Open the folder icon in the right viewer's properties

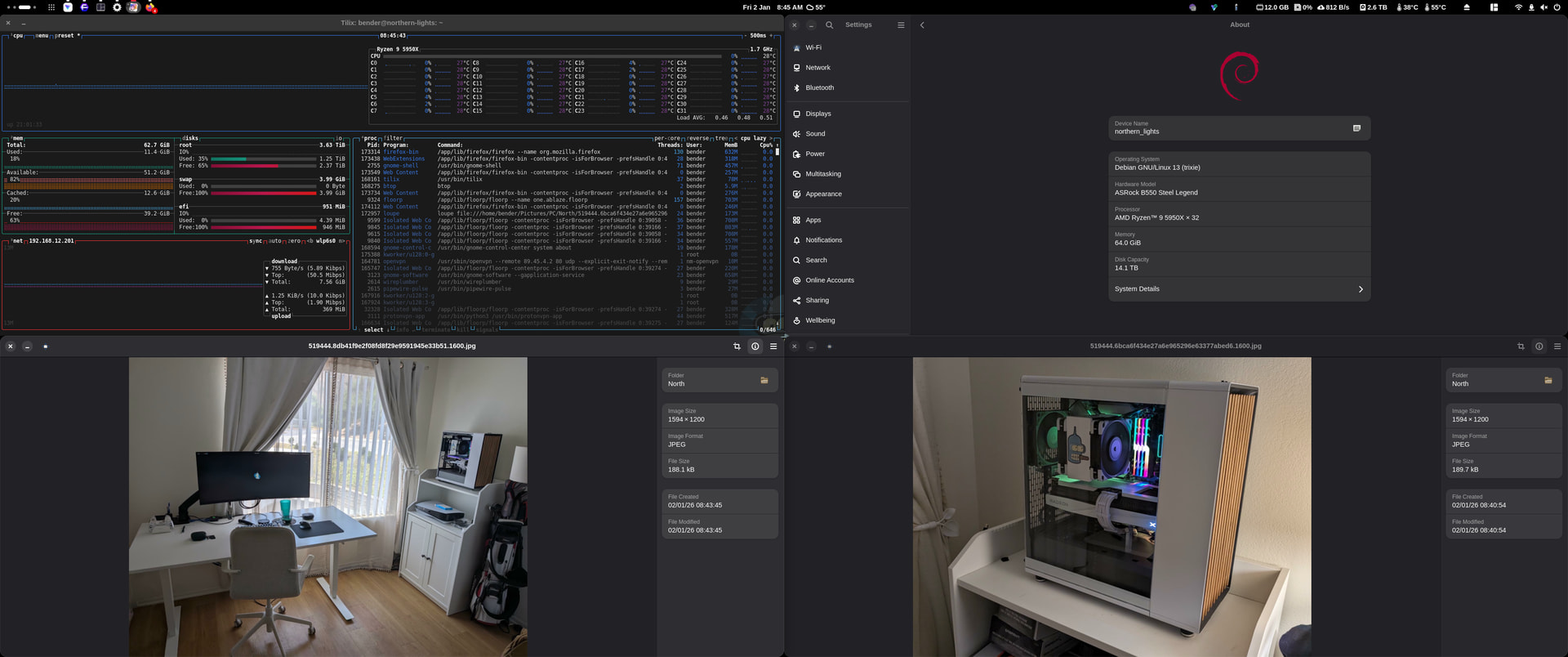(x=1548, y=380)
